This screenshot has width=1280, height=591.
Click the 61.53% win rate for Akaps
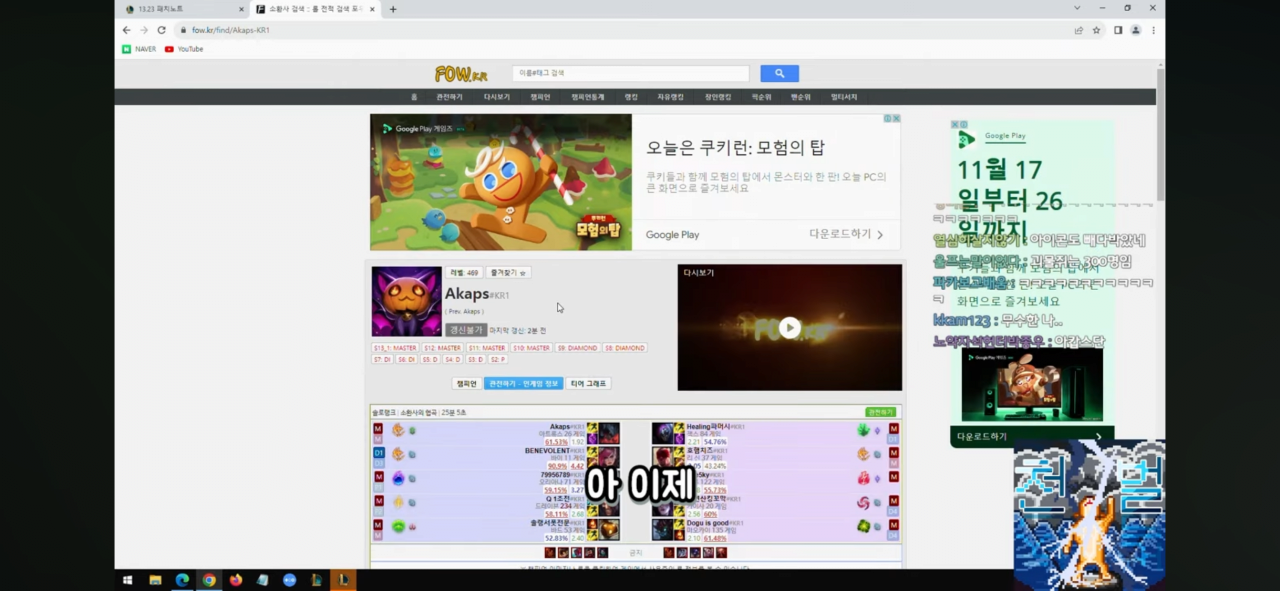pyautogui.click(x=556, y=442)
